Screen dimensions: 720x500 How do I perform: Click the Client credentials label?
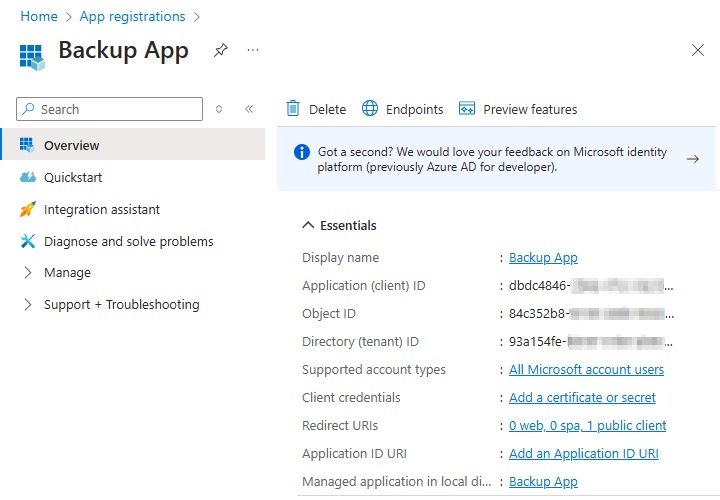351,398
